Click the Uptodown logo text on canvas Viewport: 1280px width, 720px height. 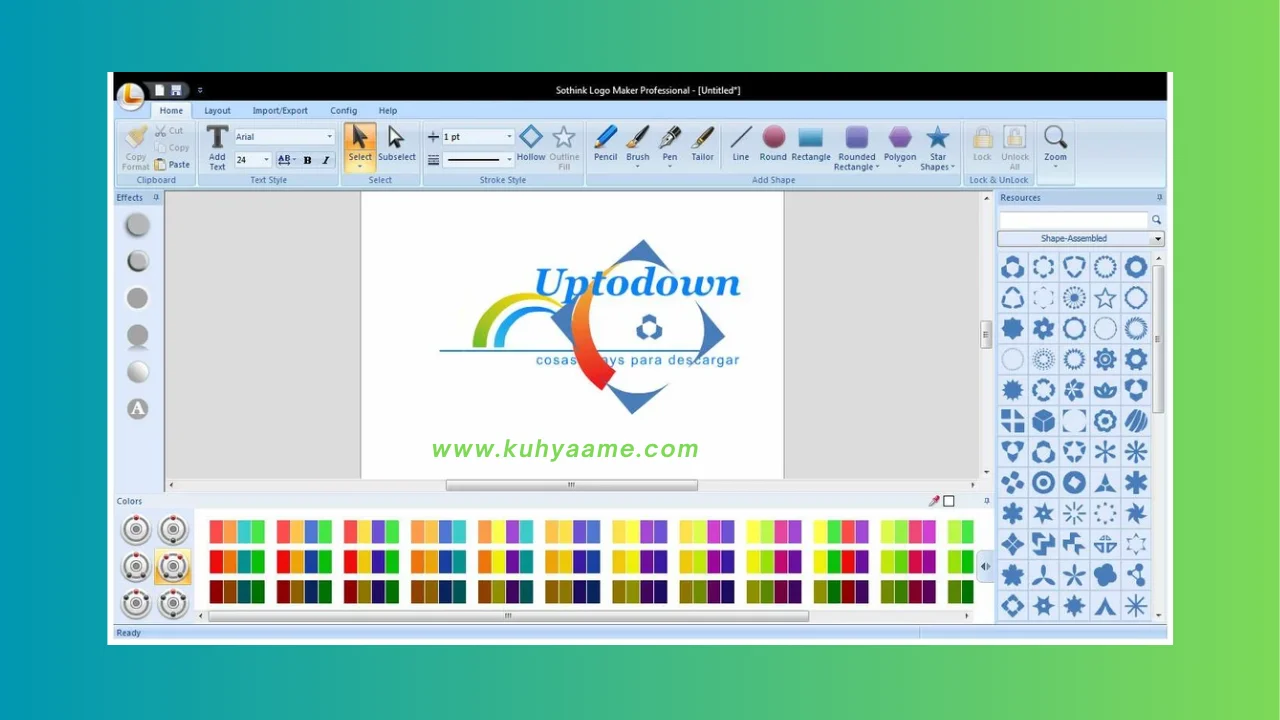(637, 283)
